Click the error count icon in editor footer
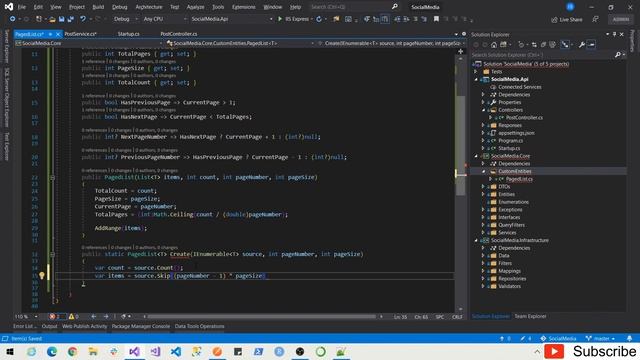Screen dimensions: 640x360 pos(52,316)
